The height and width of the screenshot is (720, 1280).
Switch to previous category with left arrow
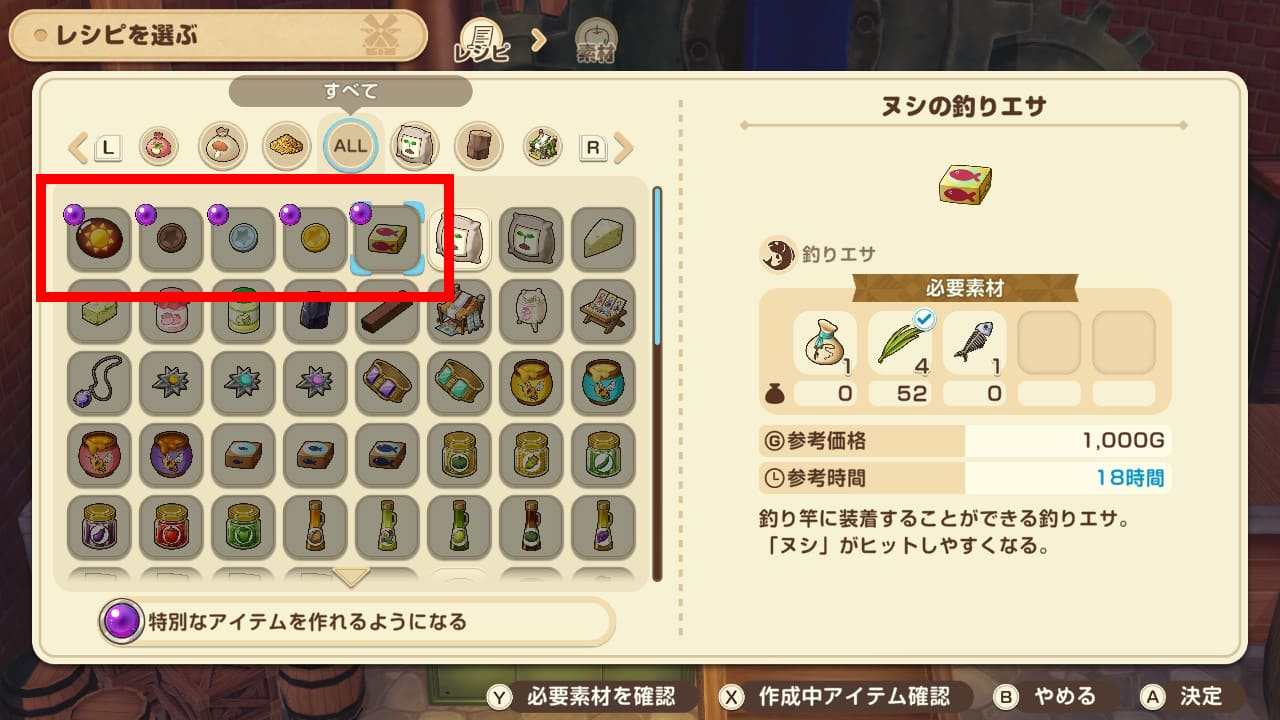click(x=78, y=149)
